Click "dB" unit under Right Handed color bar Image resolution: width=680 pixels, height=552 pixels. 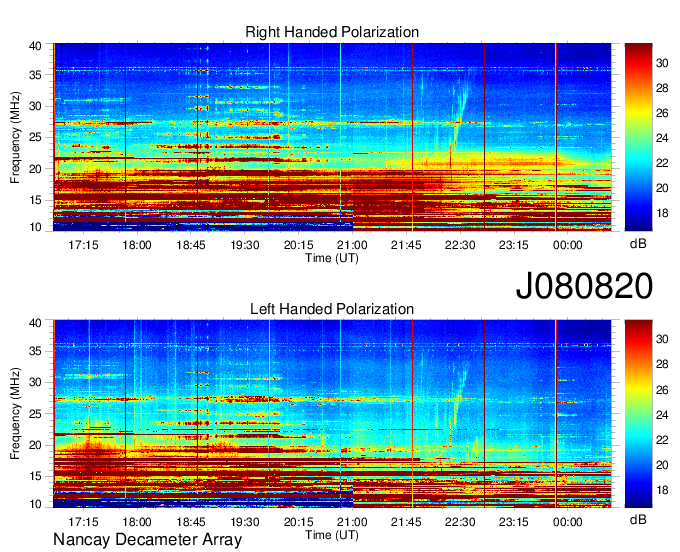[638, 244]
